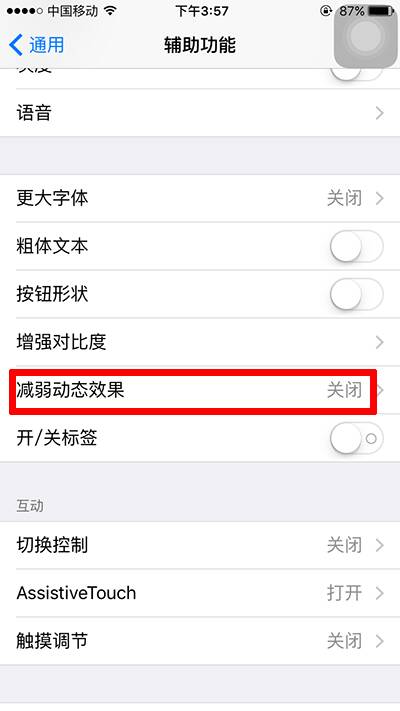Tap the signal strength dots
400x711 pixels.
coord(25,10)
